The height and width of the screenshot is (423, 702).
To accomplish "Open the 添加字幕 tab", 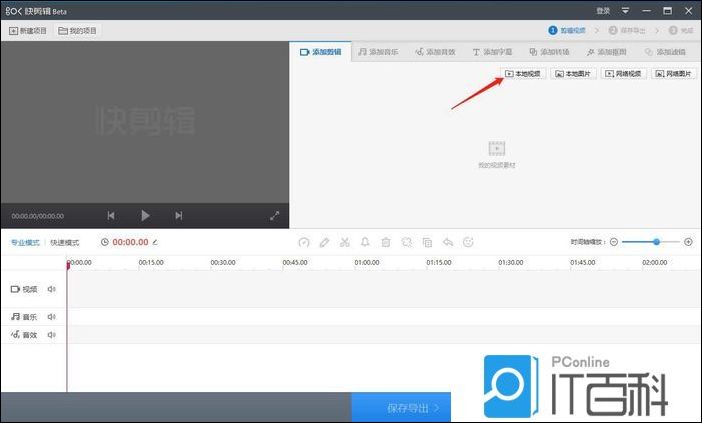I will point(492,51).
